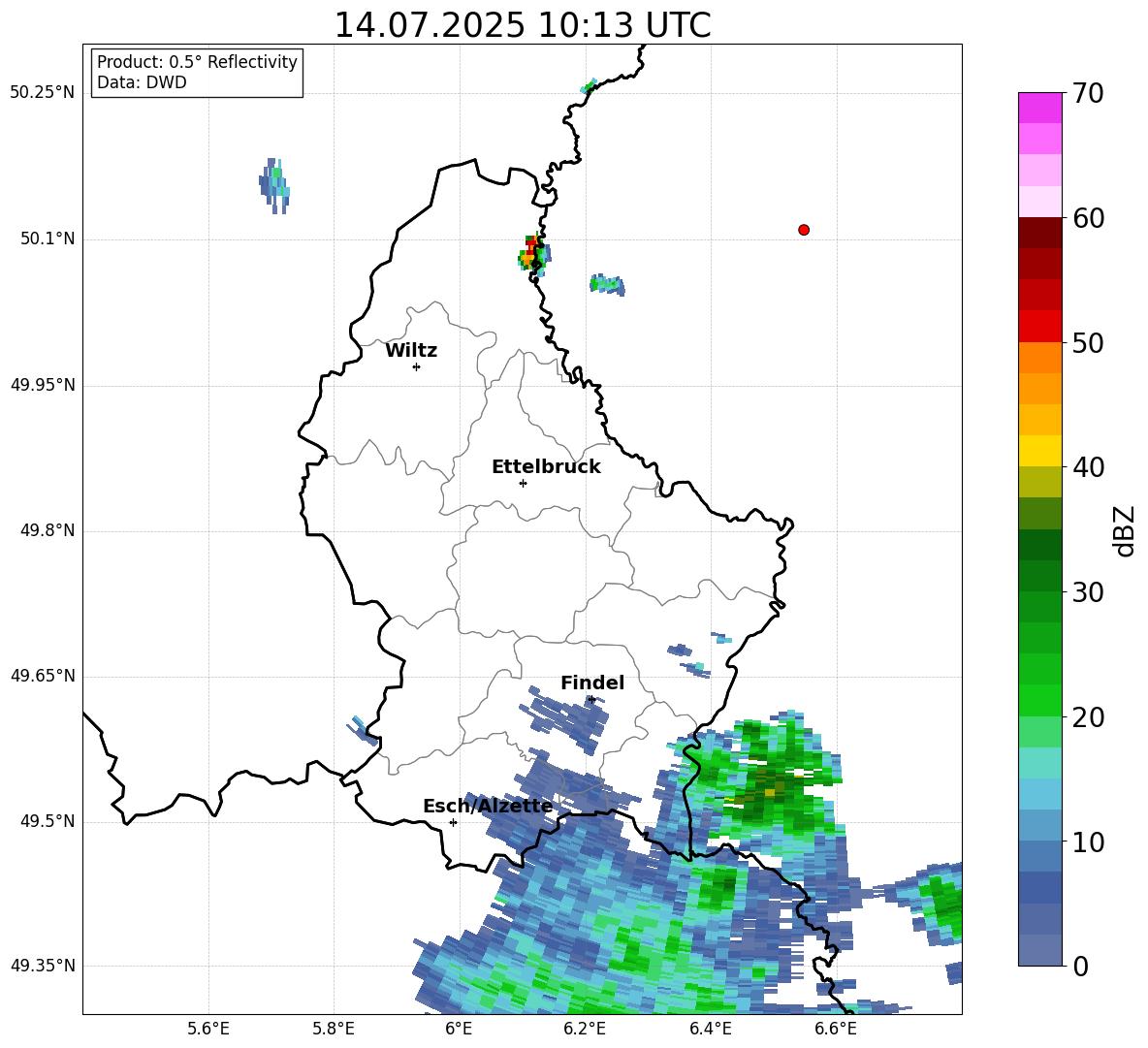Select the Findel label
The width and height of the screenshot is (1148, 1048).
coord(592,683)
